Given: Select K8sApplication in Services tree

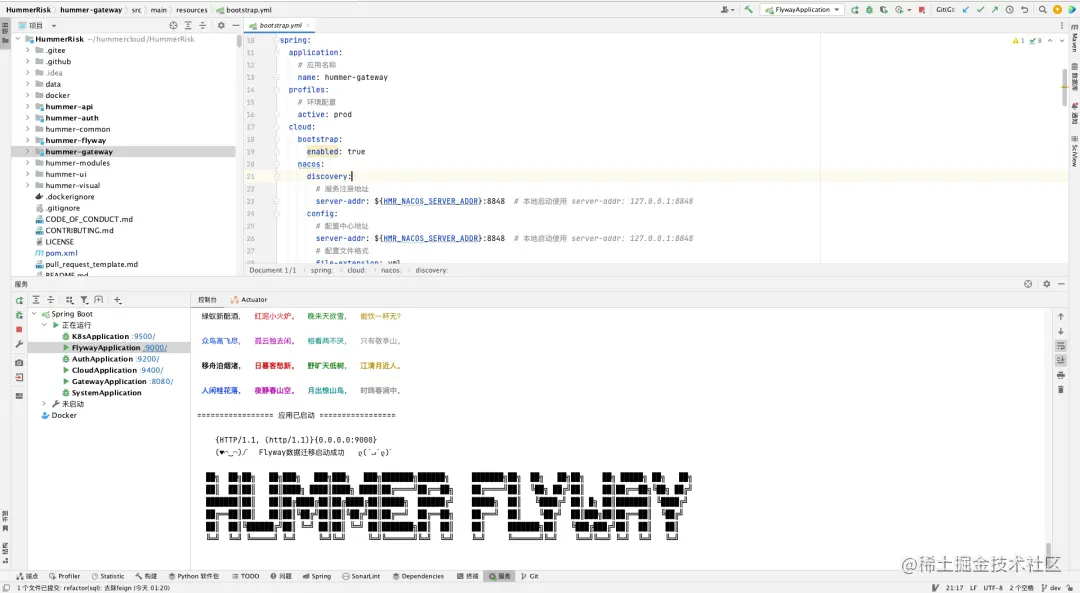Looking at the screenshot, I should (x=100, y=337).
